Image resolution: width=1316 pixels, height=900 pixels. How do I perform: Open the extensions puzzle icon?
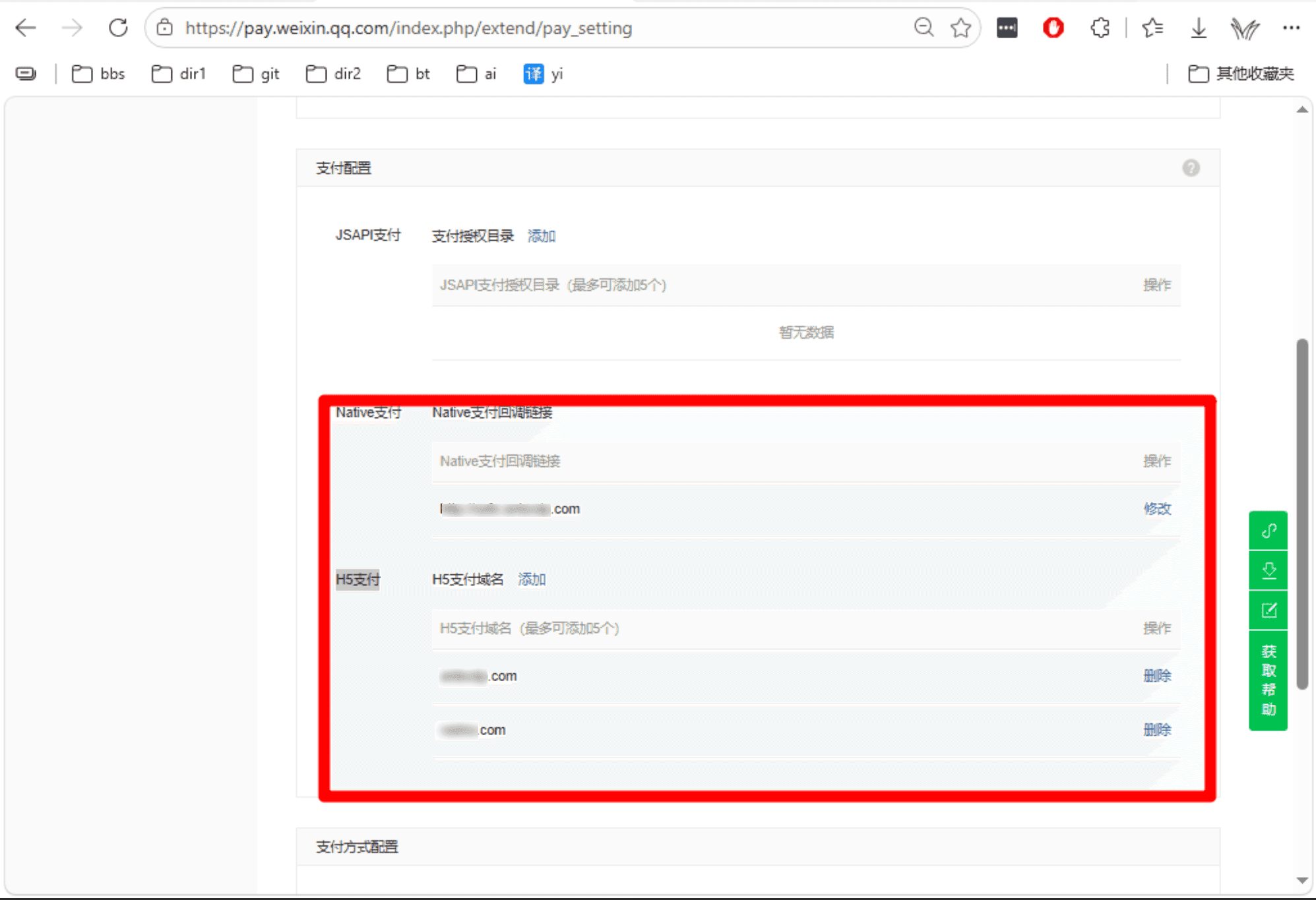1100,28
